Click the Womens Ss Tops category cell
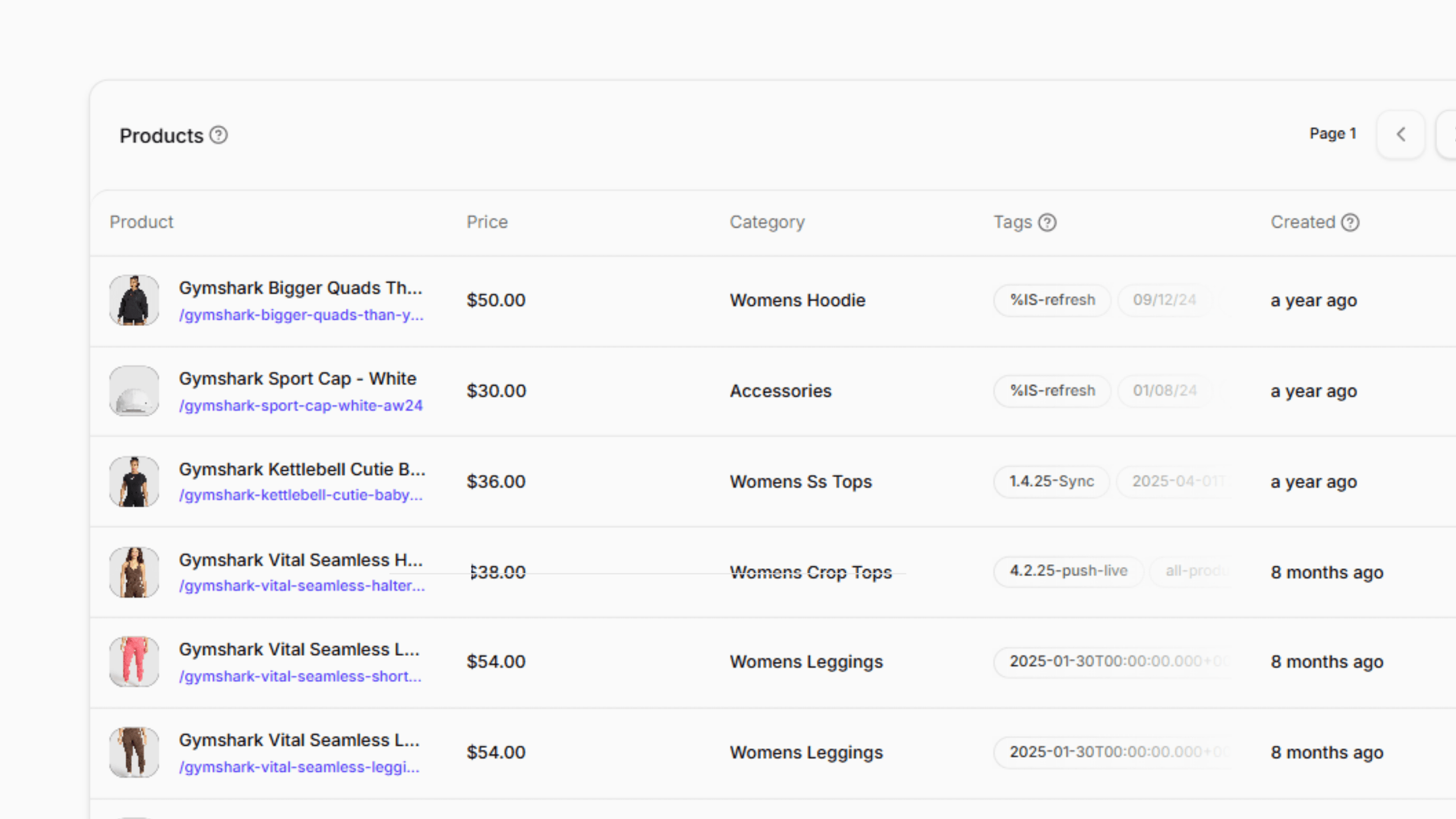The image size is (1456, 819). (801, 482)
